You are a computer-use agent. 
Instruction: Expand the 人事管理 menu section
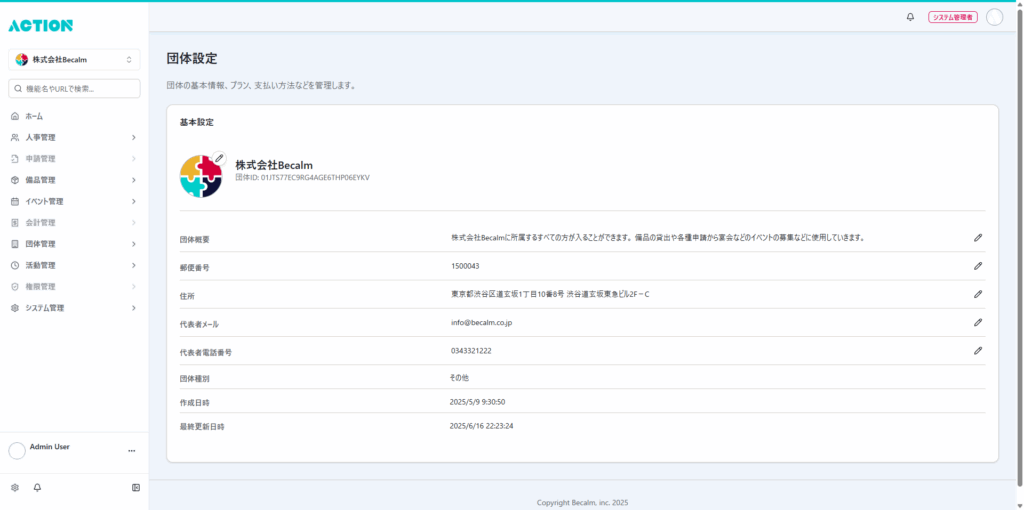tap(74, 138)
